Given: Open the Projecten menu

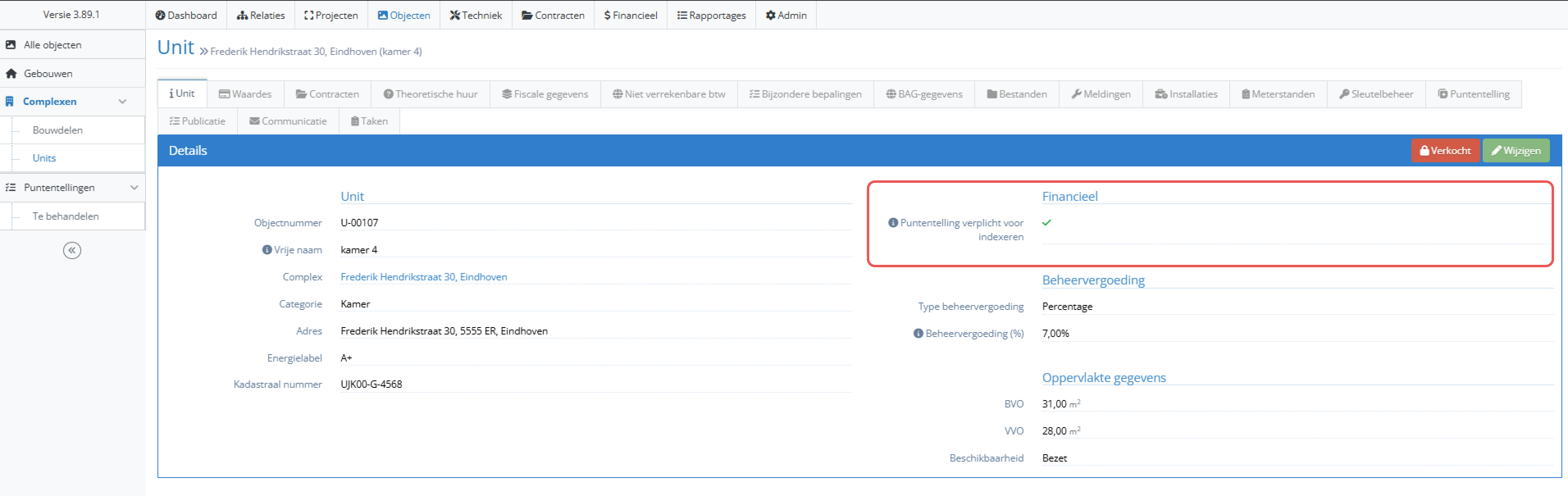Looking at the screenshot, I should coord(331,15).
